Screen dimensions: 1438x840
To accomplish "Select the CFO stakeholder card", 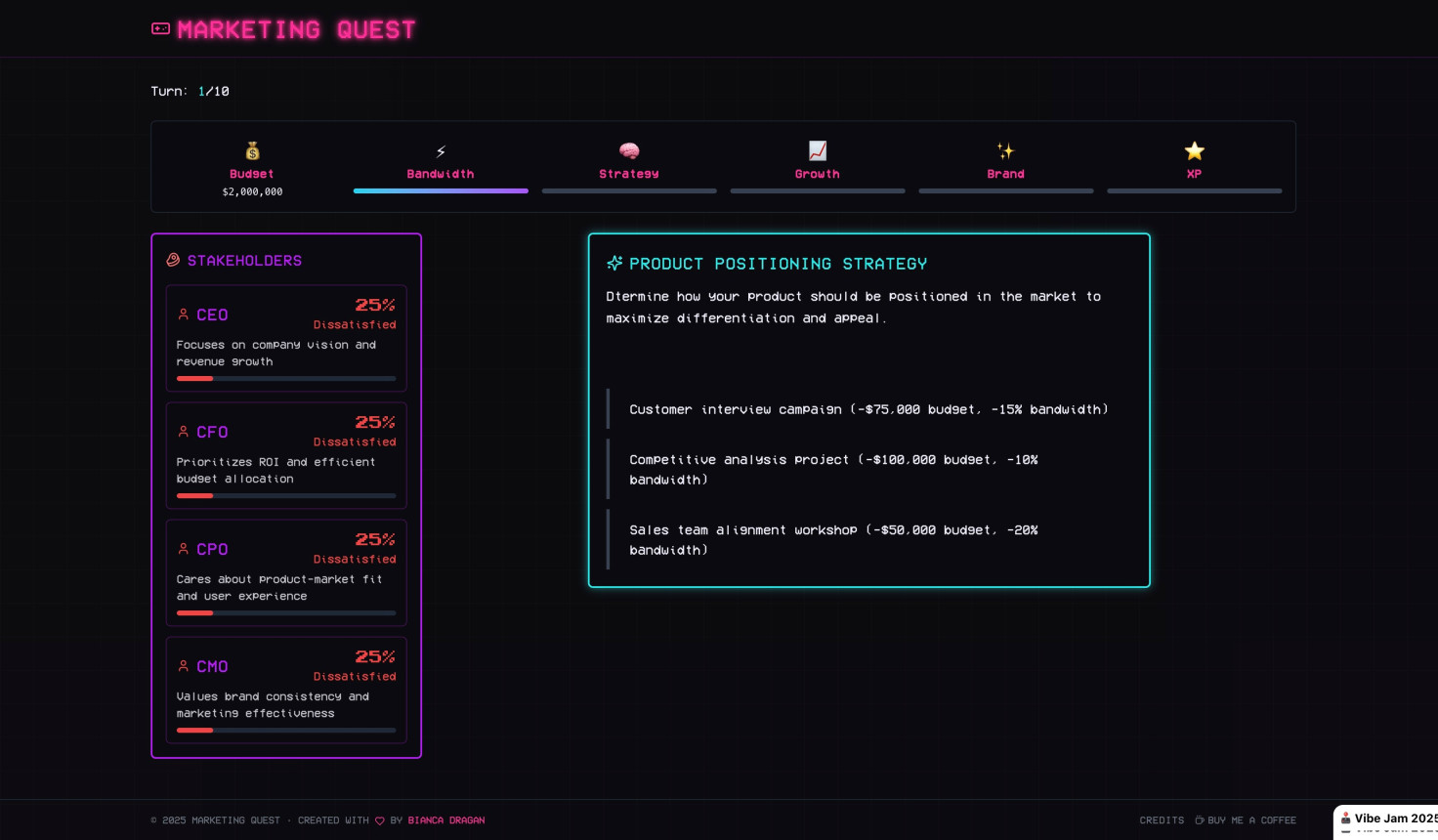I will point(286,455).
